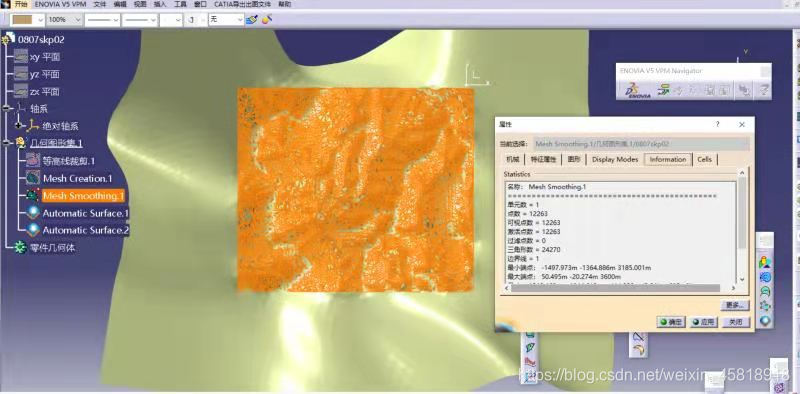The width and height of the screenshot is (800, 394).
Task: Select the xy 平面 plane
Action: [45, 57]
